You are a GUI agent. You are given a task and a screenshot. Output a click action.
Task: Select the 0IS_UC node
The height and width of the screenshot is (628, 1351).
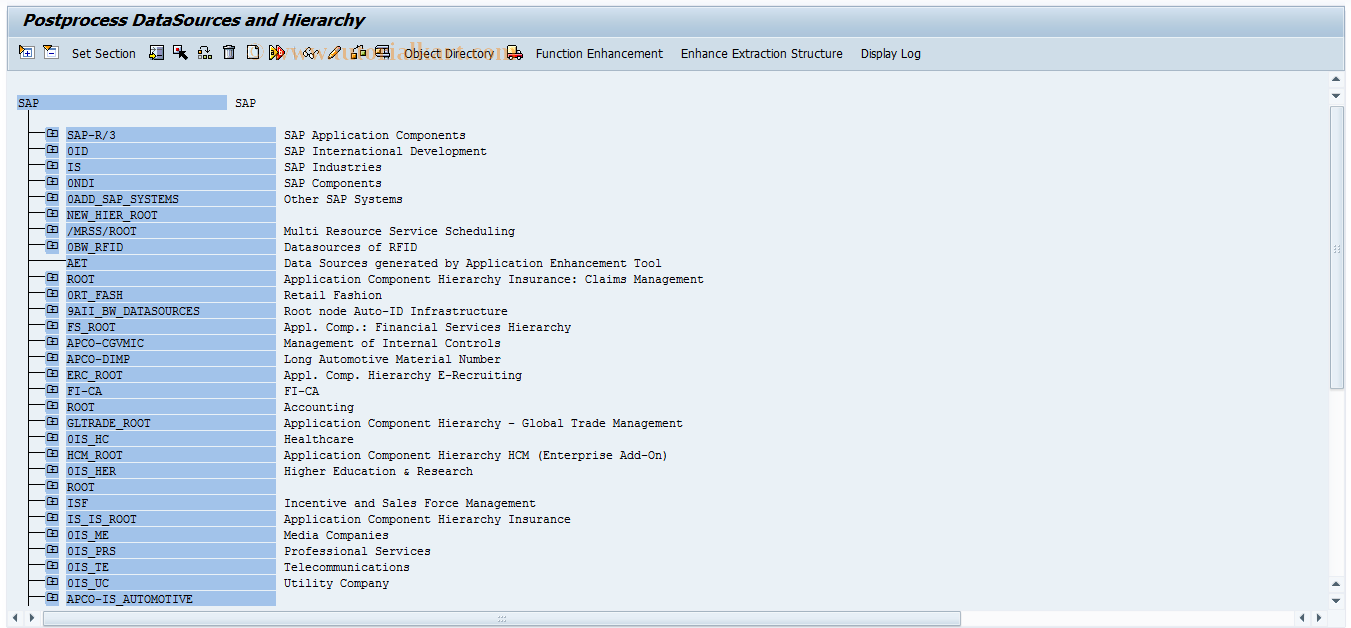171,583
